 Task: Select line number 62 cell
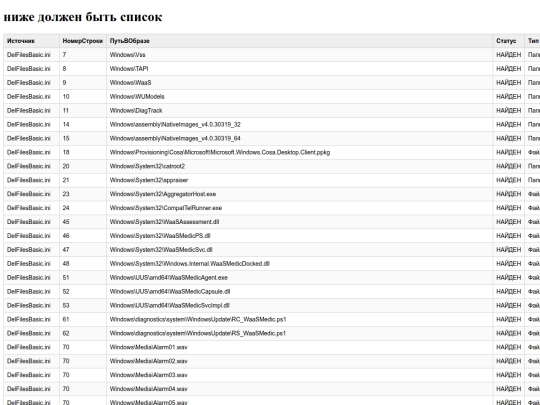83,333
